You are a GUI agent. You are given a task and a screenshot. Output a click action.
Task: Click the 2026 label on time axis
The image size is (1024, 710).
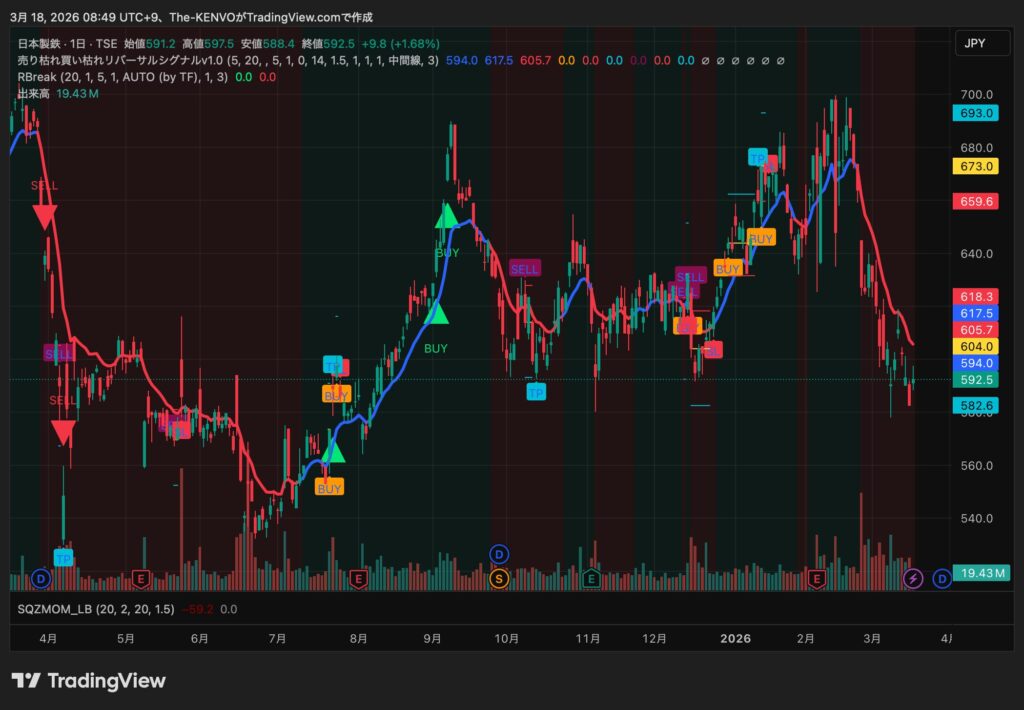(736, 638)
